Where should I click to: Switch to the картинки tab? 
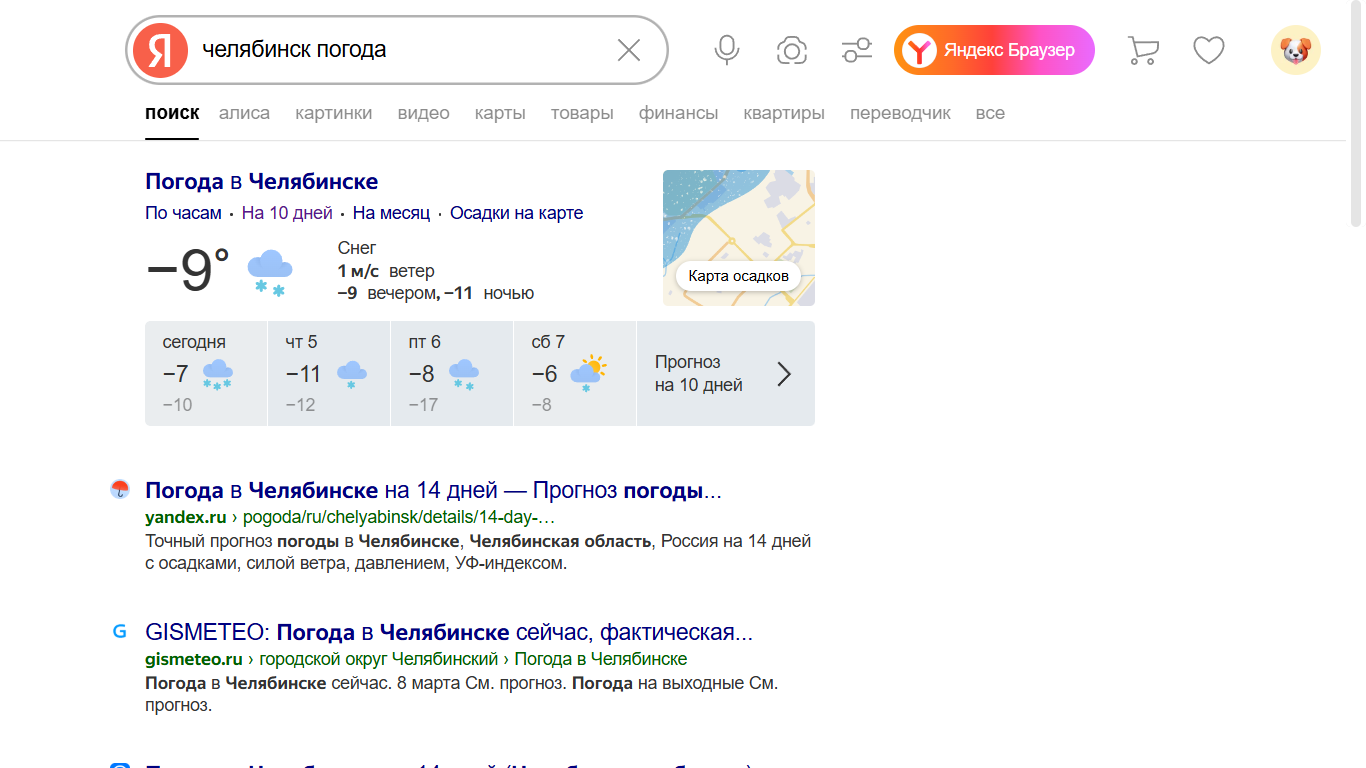(334, 113)
